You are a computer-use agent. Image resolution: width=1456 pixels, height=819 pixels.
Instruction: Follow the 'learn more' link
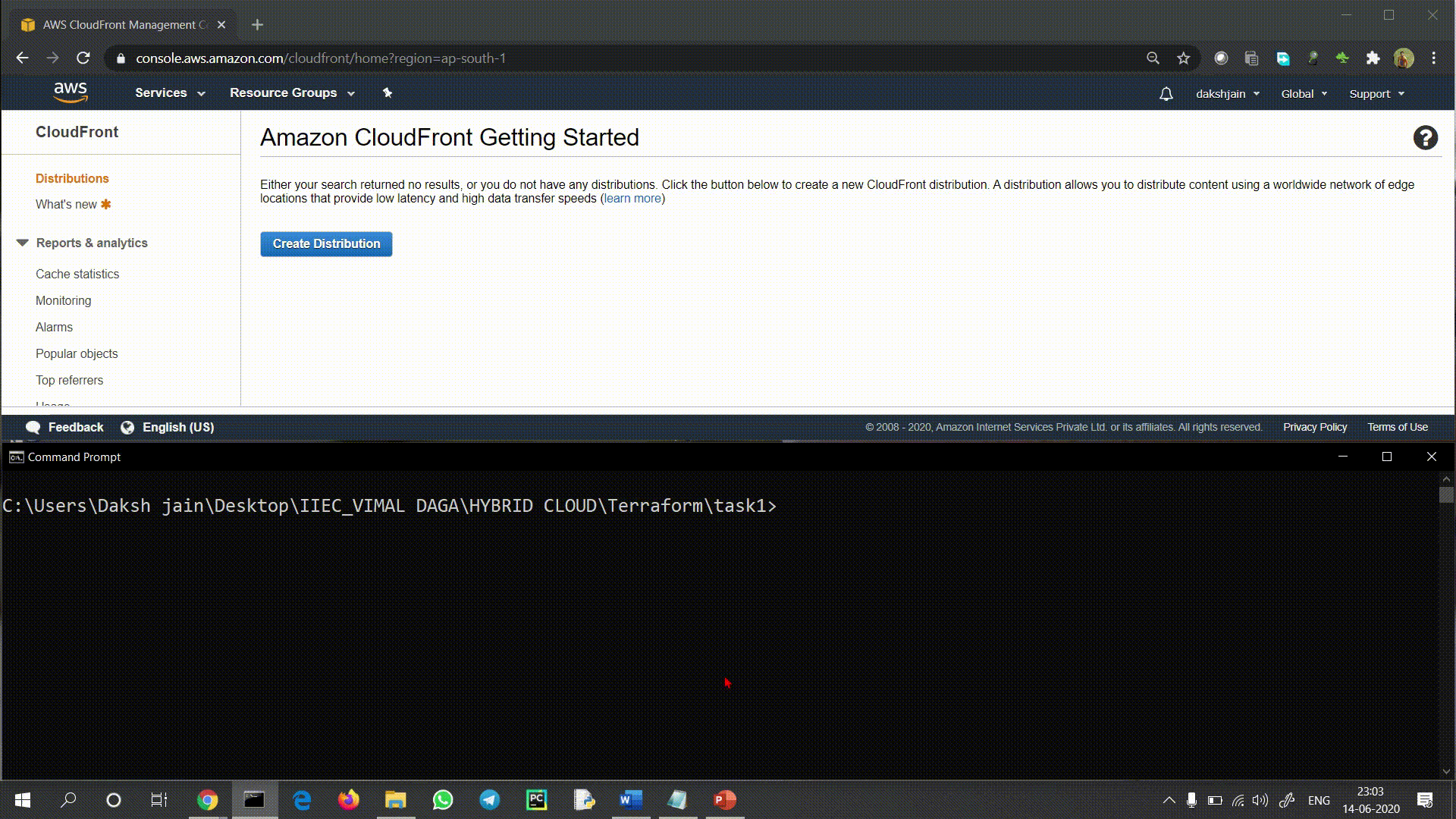coord(632,199)
